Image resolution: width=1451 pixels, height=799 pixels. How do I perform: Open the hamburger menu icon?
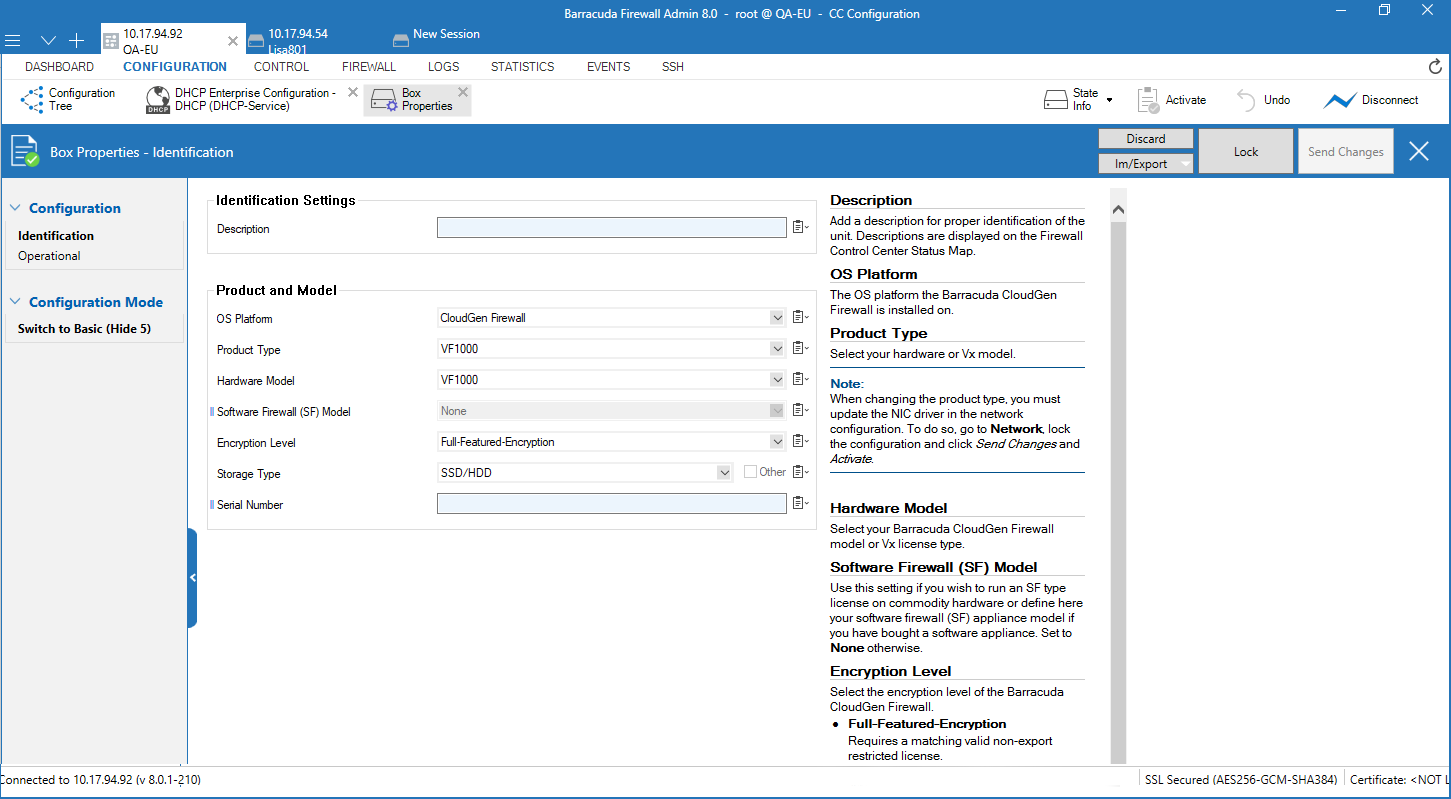click(13, 41)
